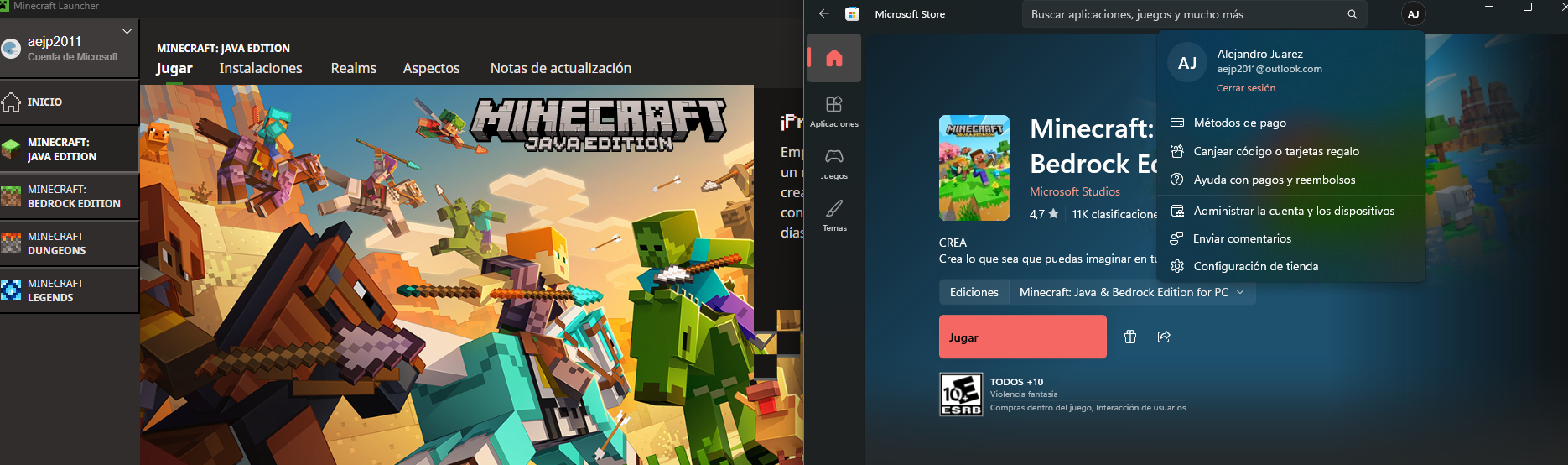Click the Java Edition grass block icon
This screenshot has height=465, width=1568.
point(11,149)
